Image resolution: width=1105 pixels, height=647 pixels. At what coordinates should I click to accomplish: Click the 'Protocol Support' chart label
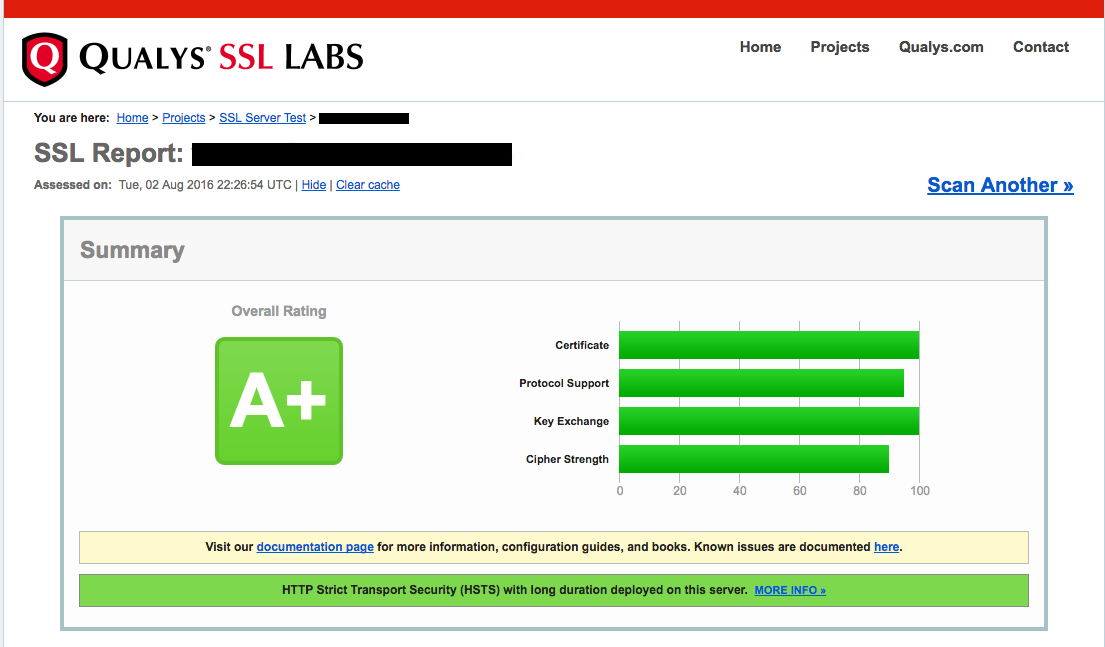(x=564, y=383)
